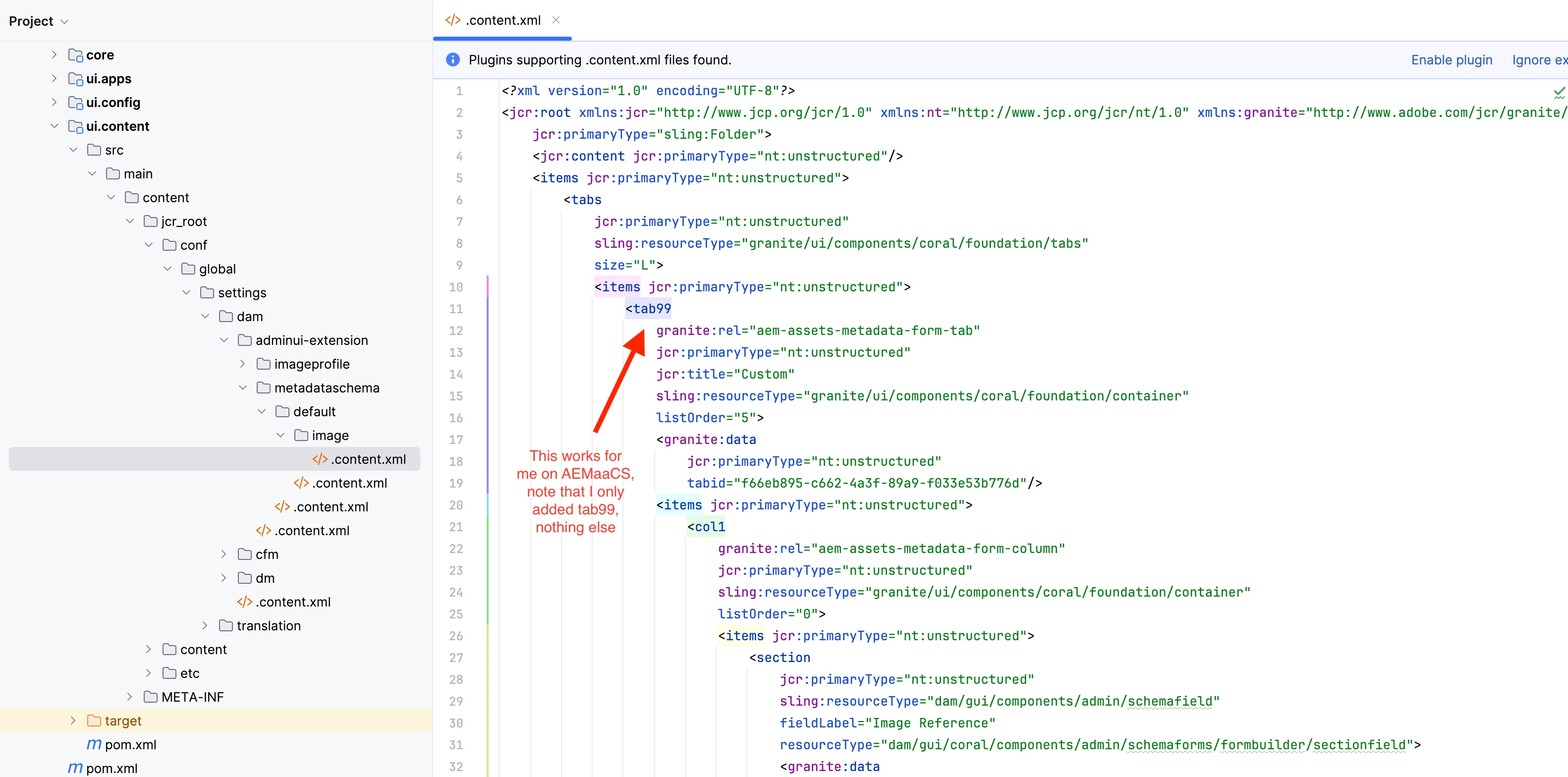Expand the ui.apps module
The height and width of the screenshot is (777, 1568).
click(54, 78)
